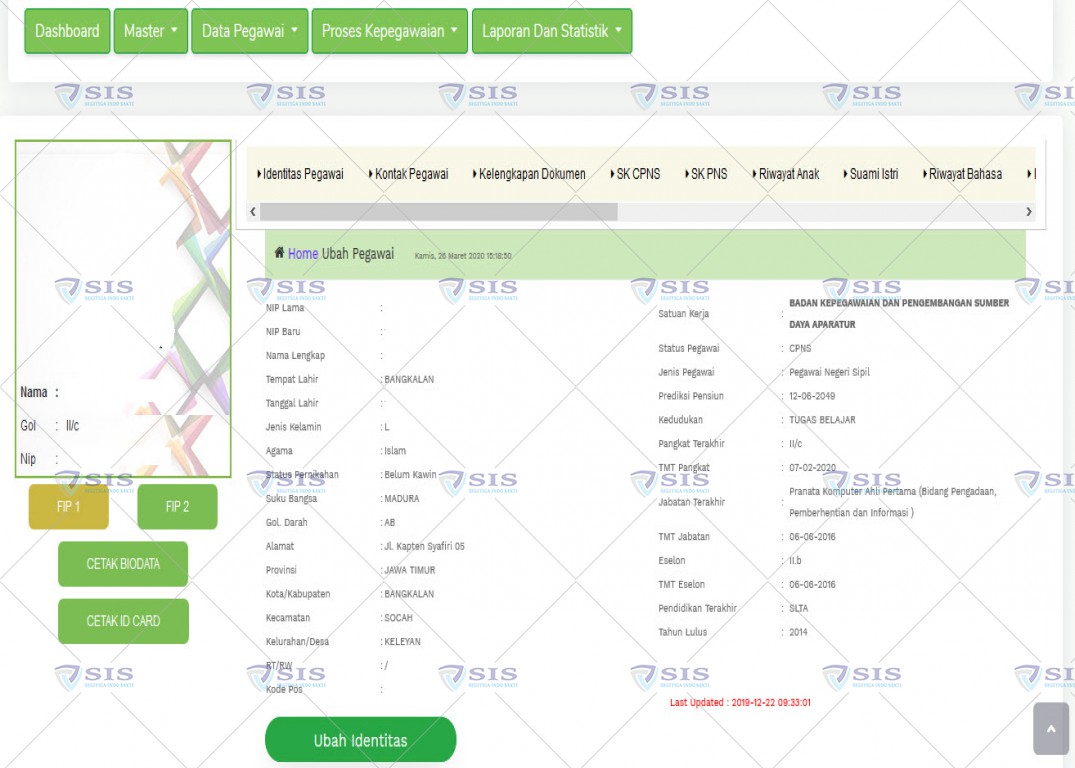Switch to Kontak Pegawai tab
This screenshot has height=768, width=1075.
[x=409, y=174]
